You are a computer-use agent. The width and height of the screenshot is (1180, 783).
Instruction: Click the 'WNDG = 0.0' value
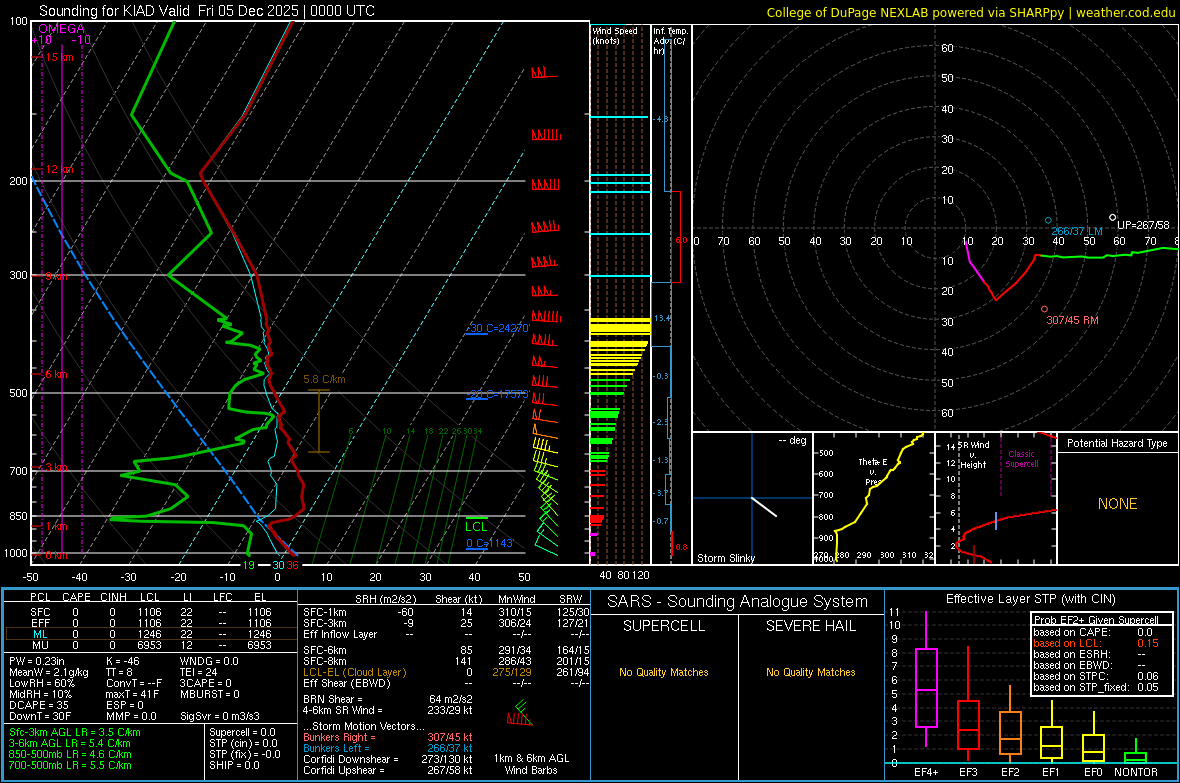[x=209, y=661]
